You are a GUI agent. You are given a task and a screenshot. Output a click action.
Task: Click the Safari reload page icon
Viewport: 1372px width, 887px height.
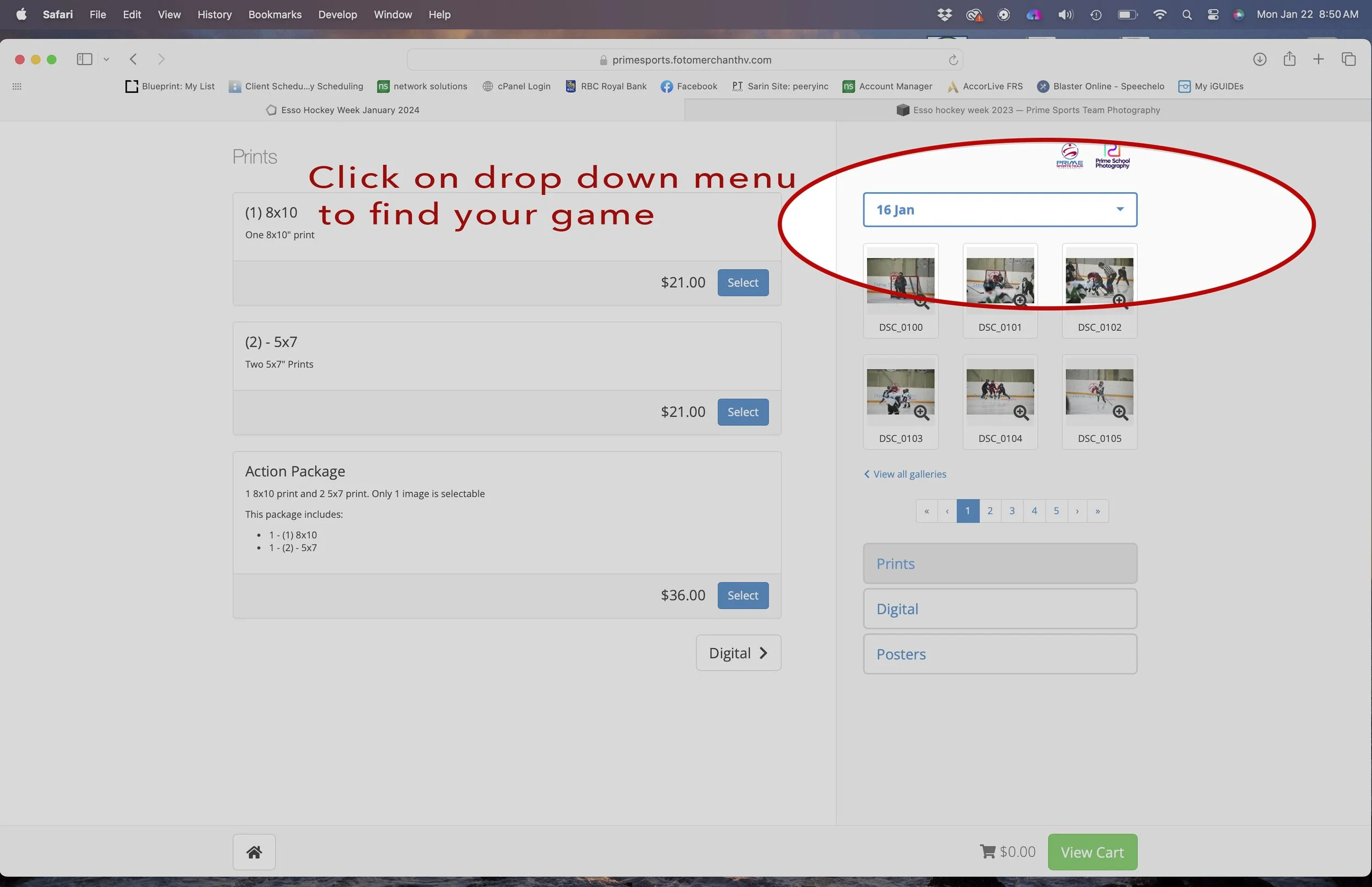coord(953,60)
